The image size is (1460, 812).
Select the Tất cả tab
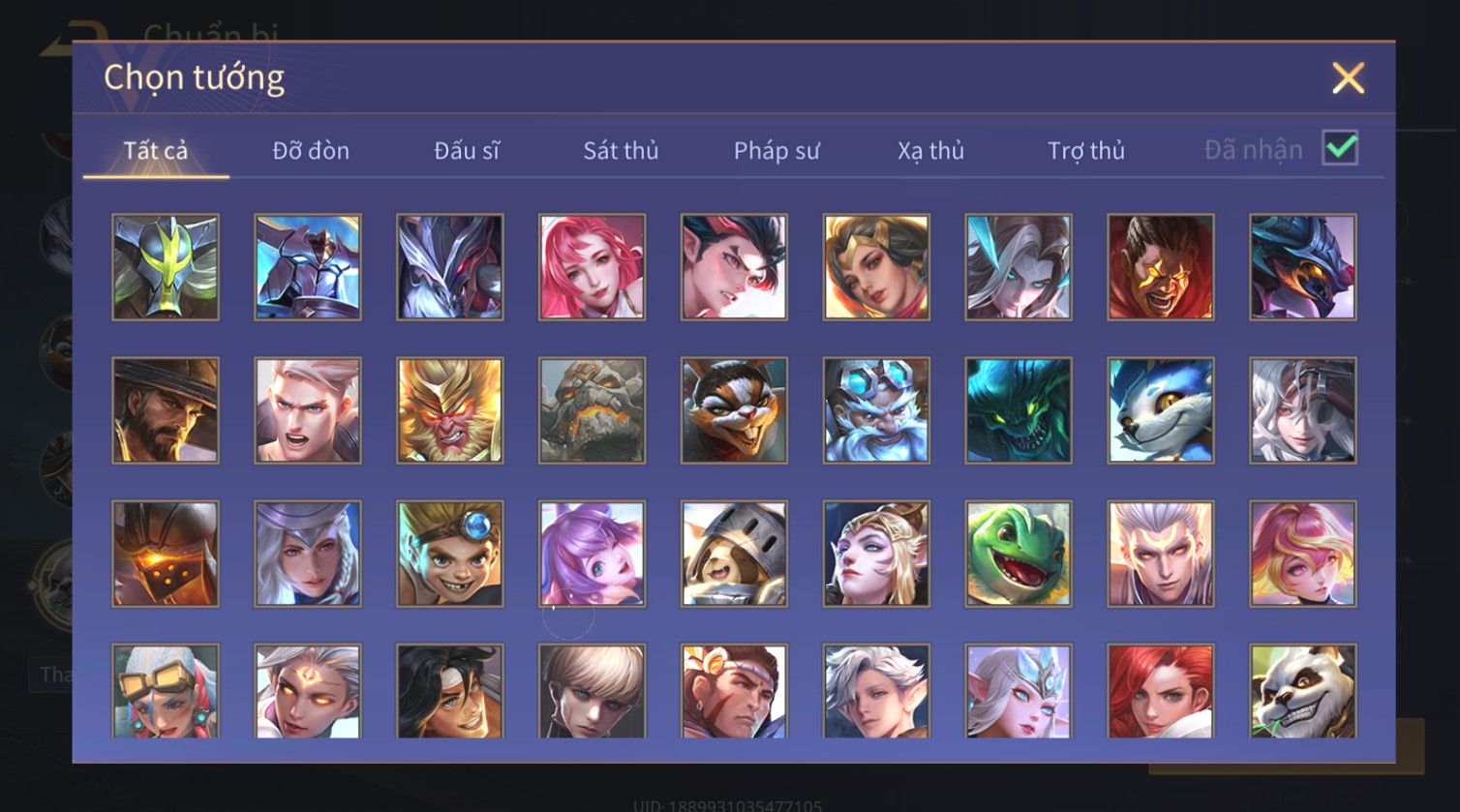(x=156, y=151)
